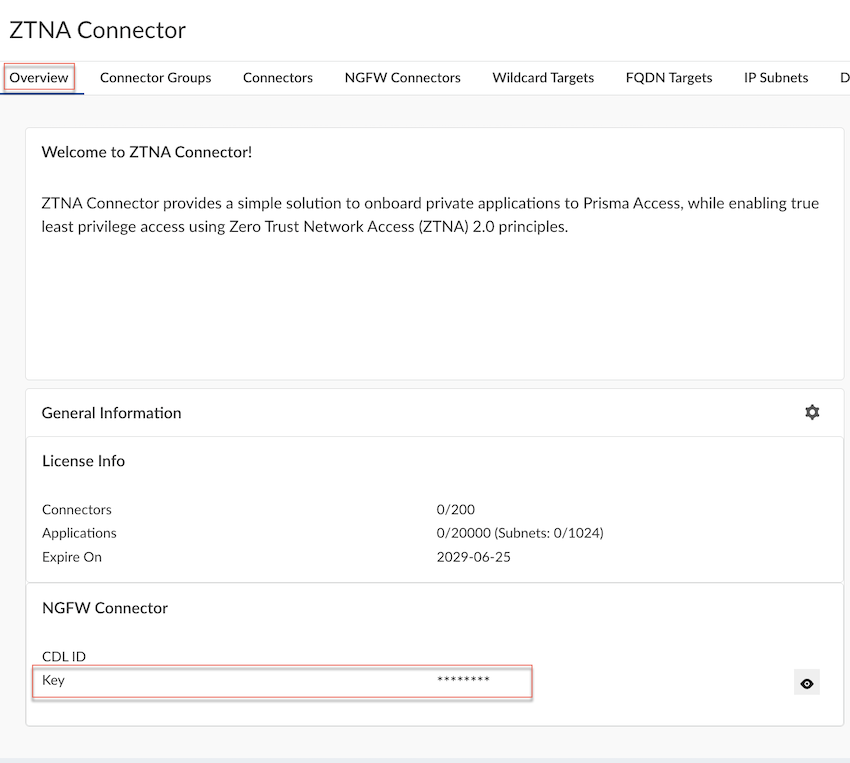Image resolution: width=850 pixels, height=763 pixels.
Task: Reveal the hidden NGFW Connector key
Action: (807, 684)
